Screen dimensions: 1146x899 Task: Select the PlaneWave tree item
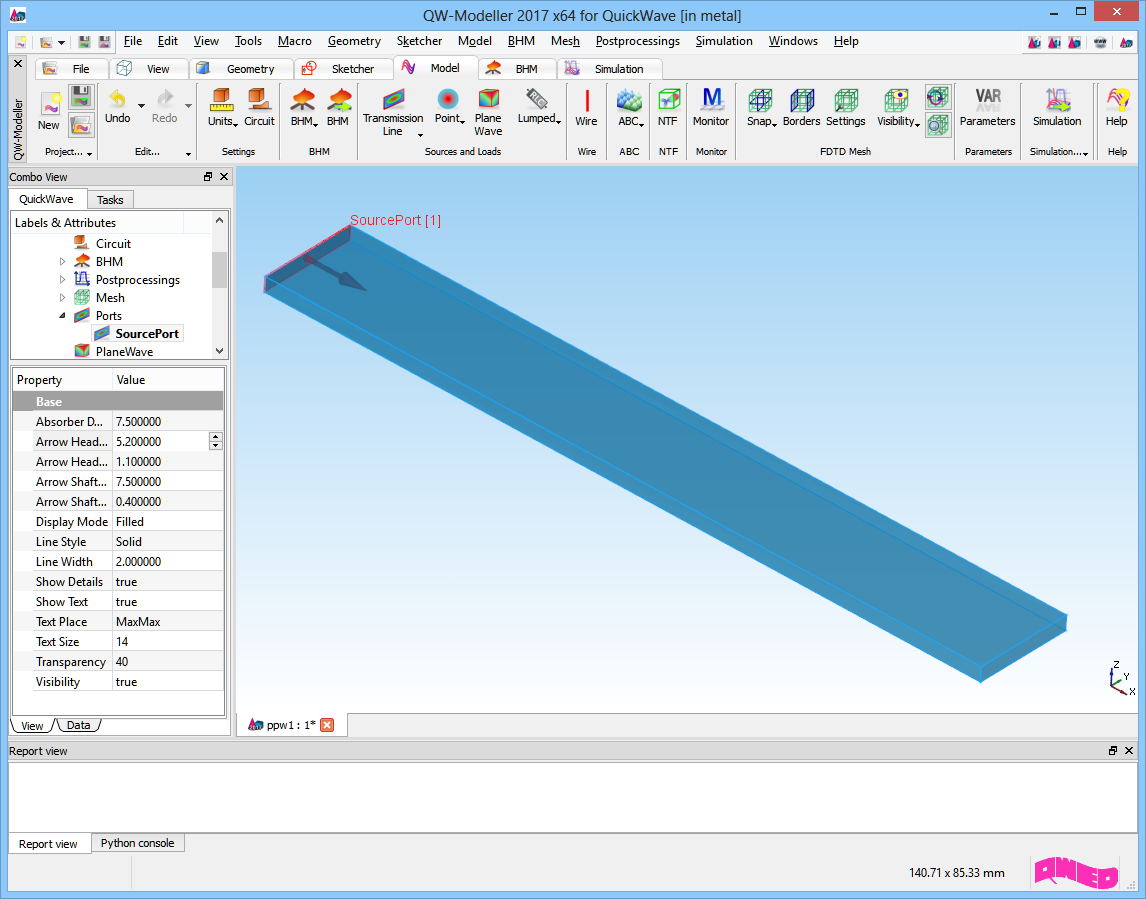[124, 352]
